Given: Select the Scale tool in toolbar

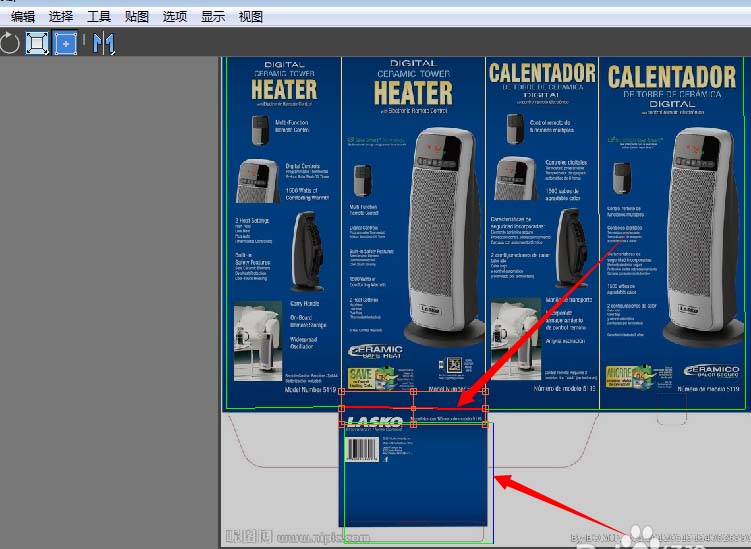Looking at the screenshot, I should (x=37, y=44).
